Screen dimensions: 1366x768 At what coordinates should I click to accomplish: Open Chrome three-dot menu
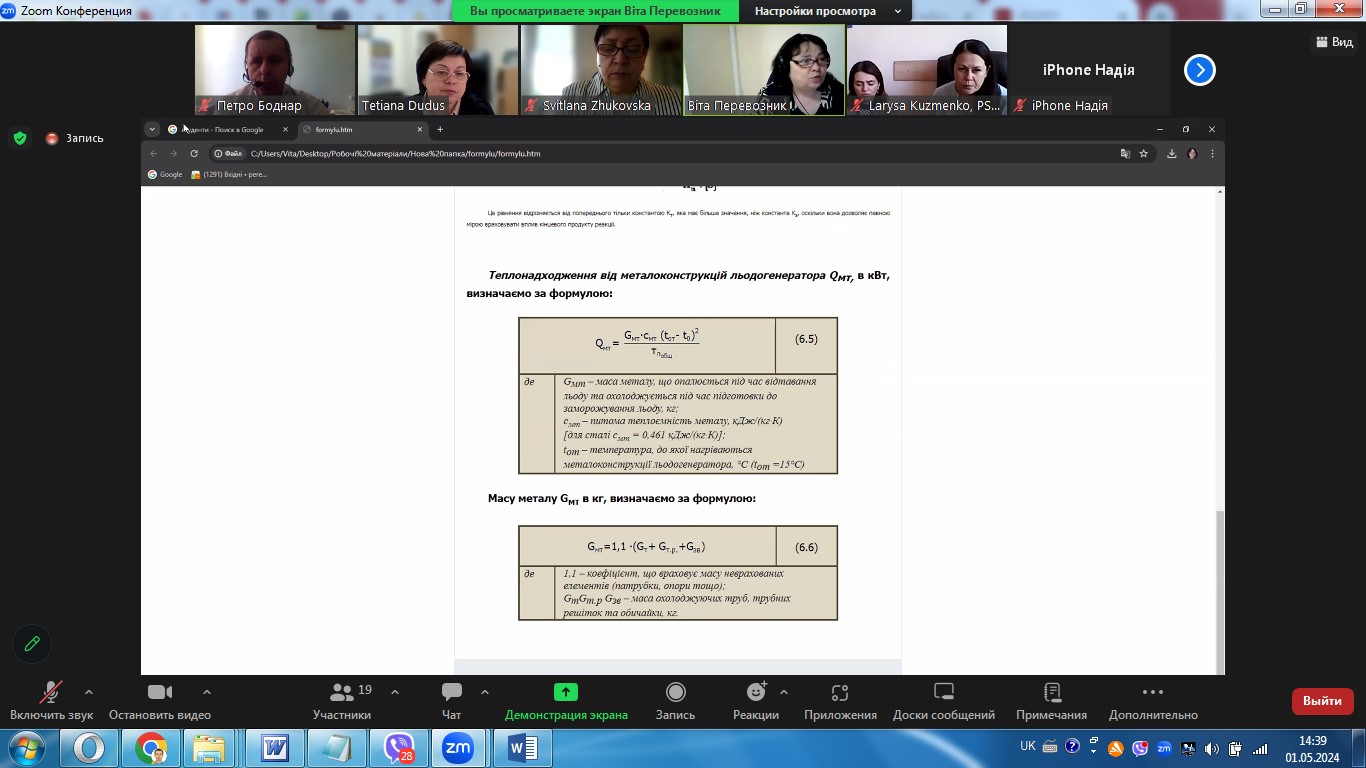click(1212, 154)
